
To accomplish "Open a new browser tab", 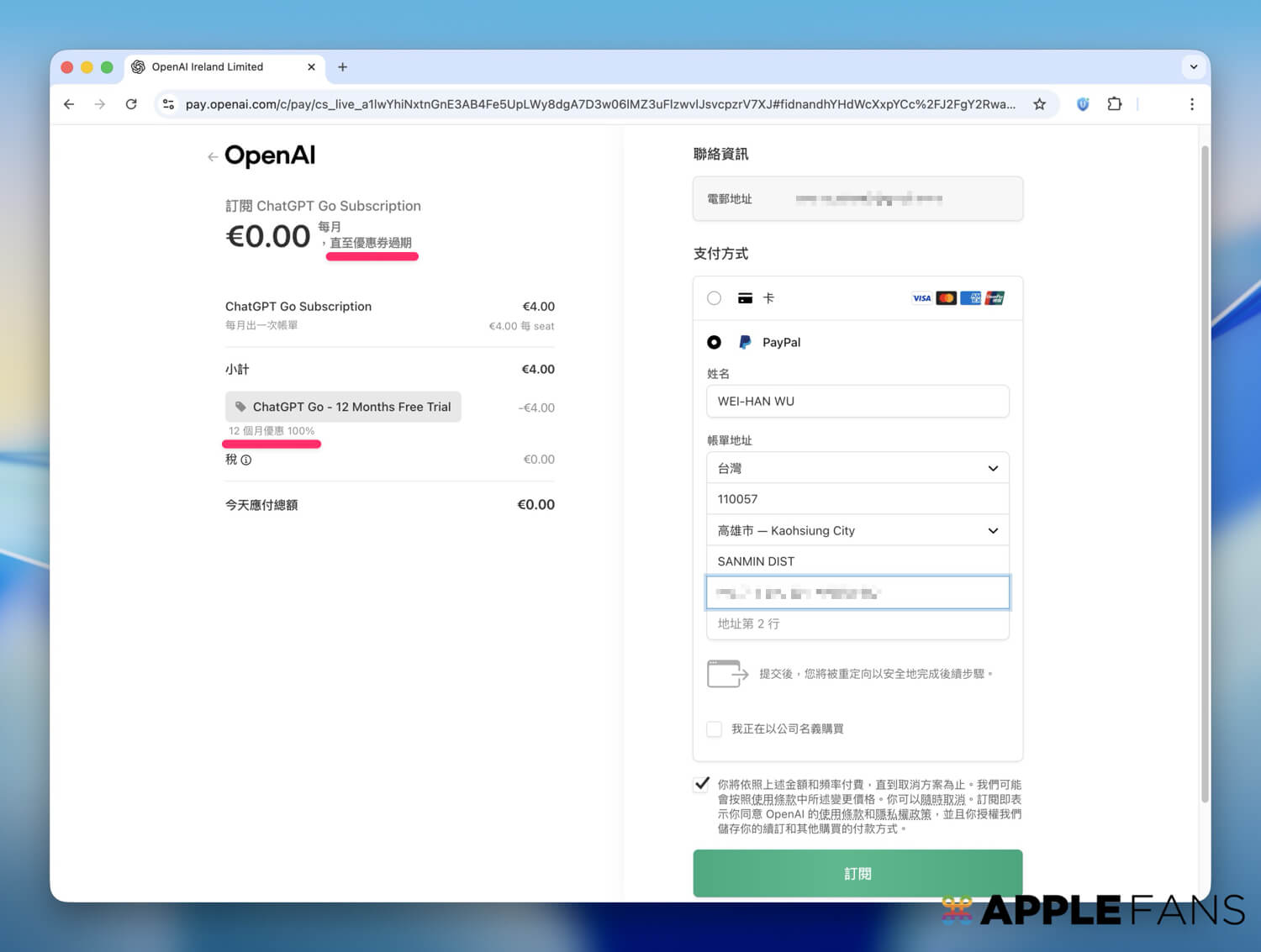I will click(x=342, y=67).
